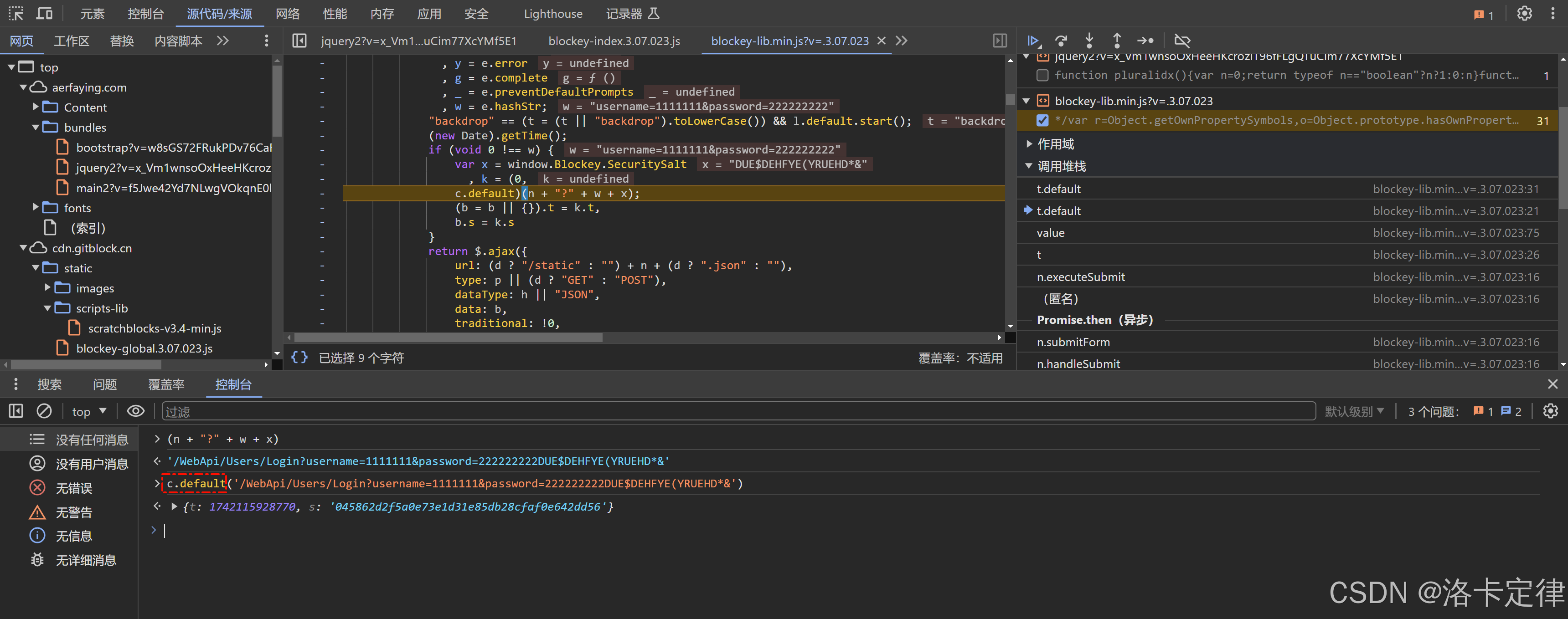
Task: Enable the pluralidx function breakpoint checkbox
Action: point(1043,76)
